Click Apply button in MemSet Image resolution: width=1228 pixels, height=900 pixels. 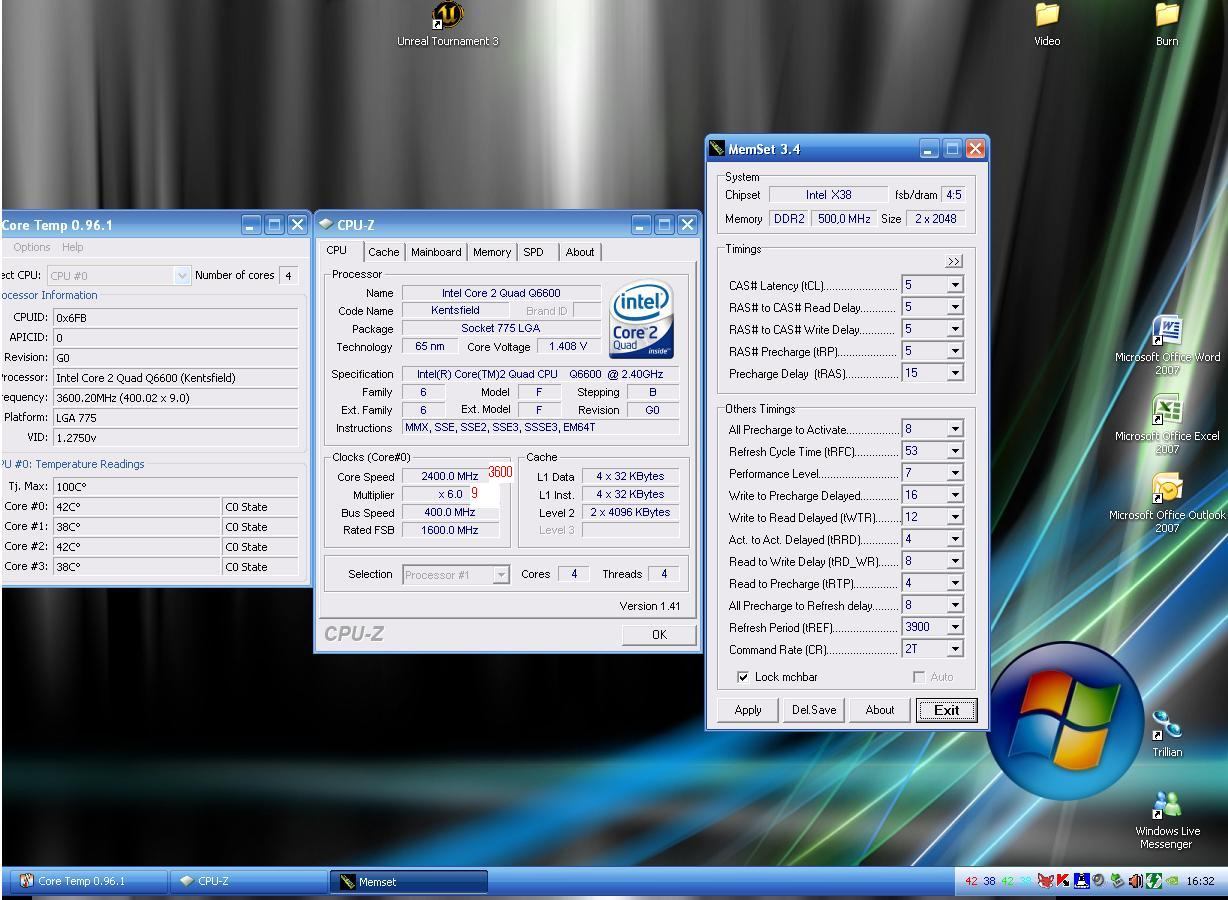[748, 710]
